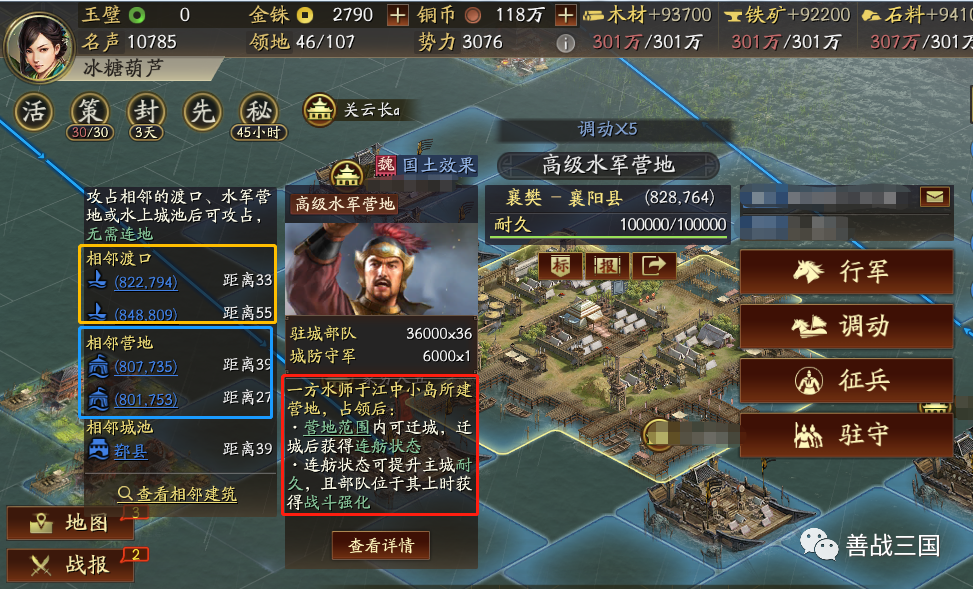Click the 标 mark icon button
973x589 pixels.
click(560, 266)
